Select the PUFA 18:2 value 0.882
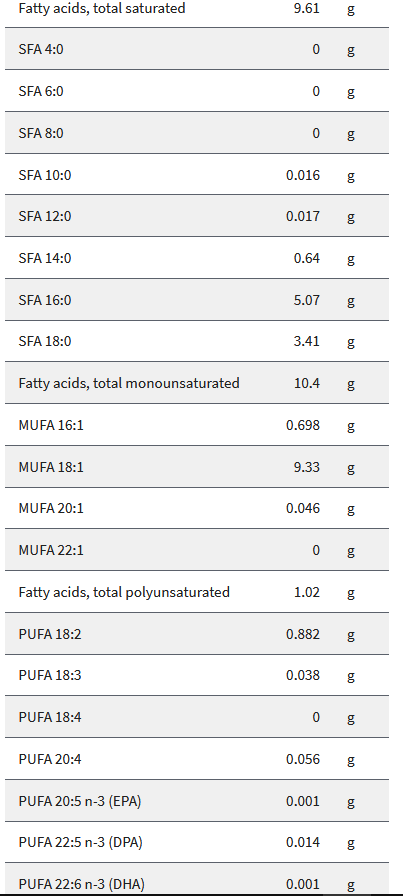Image resolution: width=403 pixels, height=896 pixels. tap(303, 634)
